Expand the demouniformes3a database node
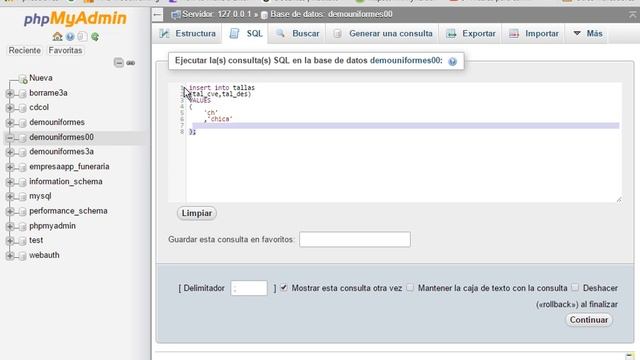This screenshot has width=640, height=360. coord(10,152)
